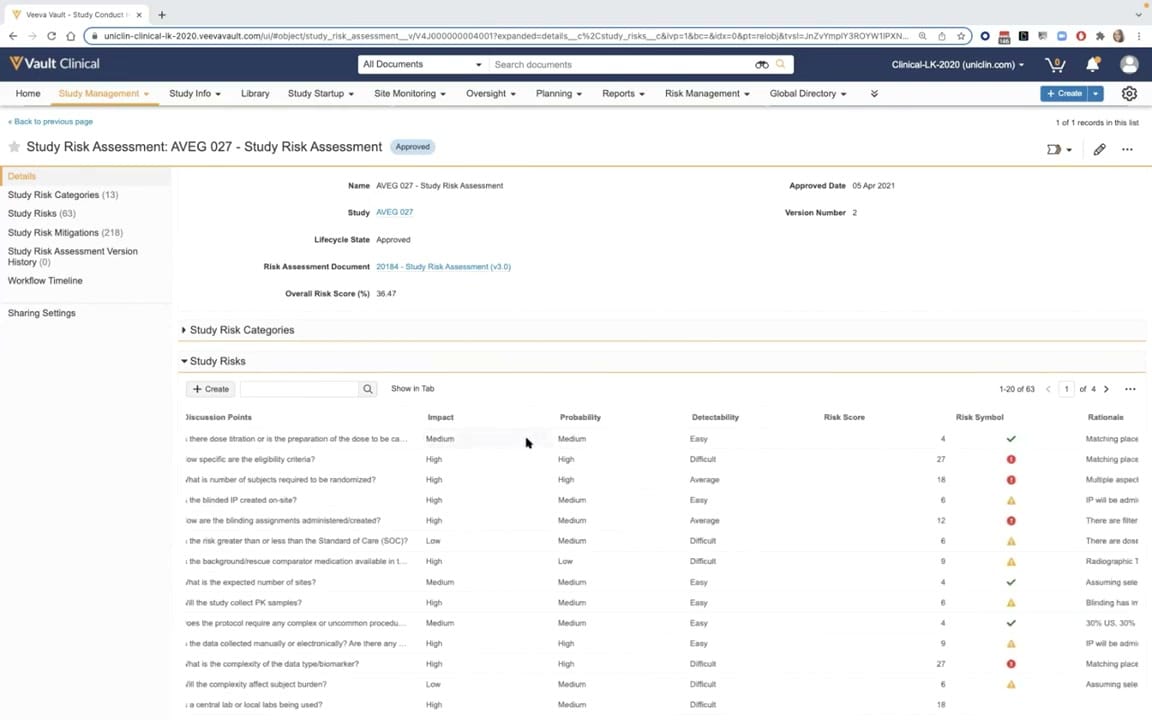Viewport: 1152px width, 720px height.
Task: Reload the browser page
Action: [x=51, y=36]
